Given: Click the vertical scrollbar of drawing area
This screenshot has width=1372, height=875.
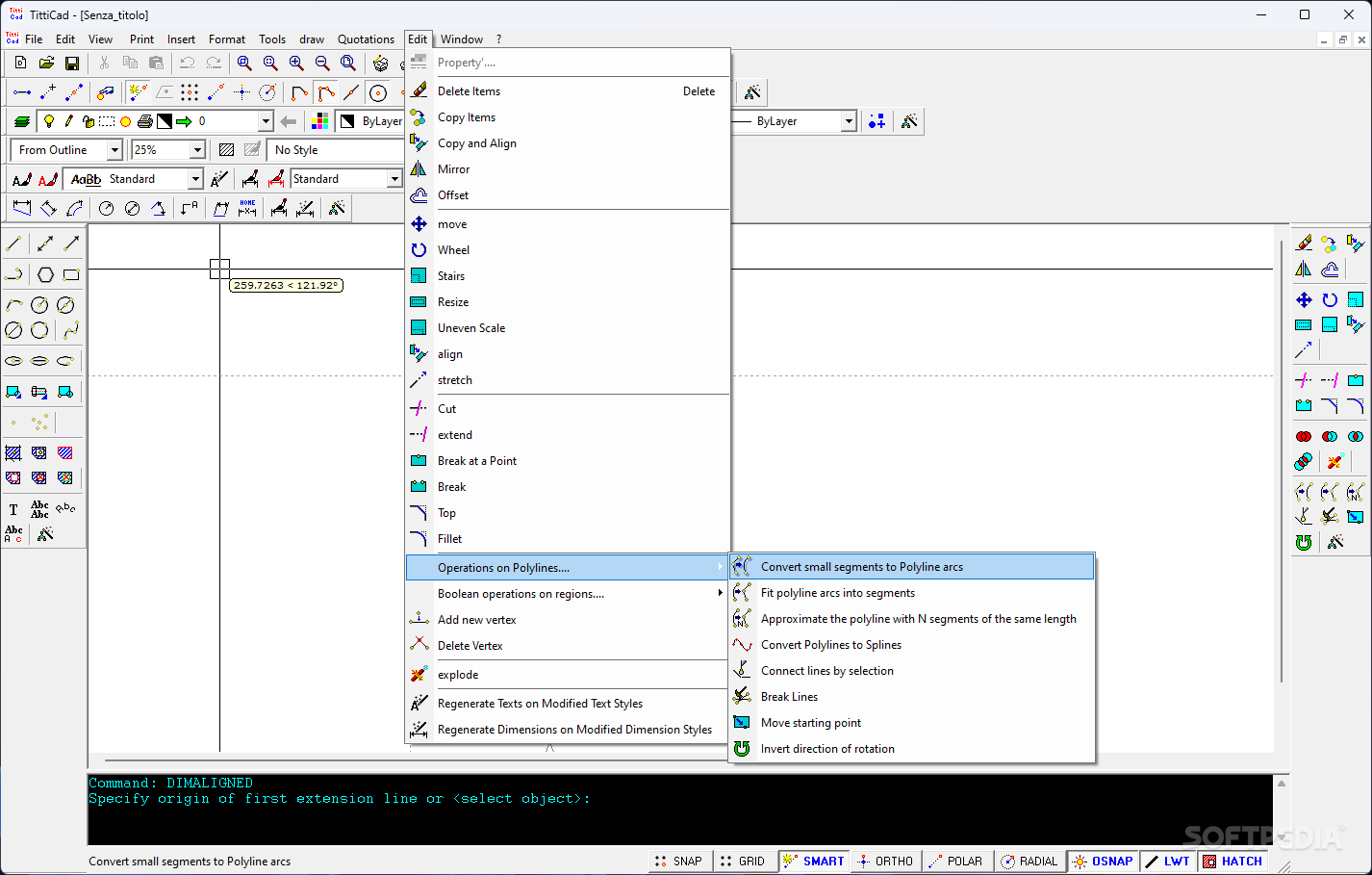Looking at the screenshot, I should [x=1282, y=462].
